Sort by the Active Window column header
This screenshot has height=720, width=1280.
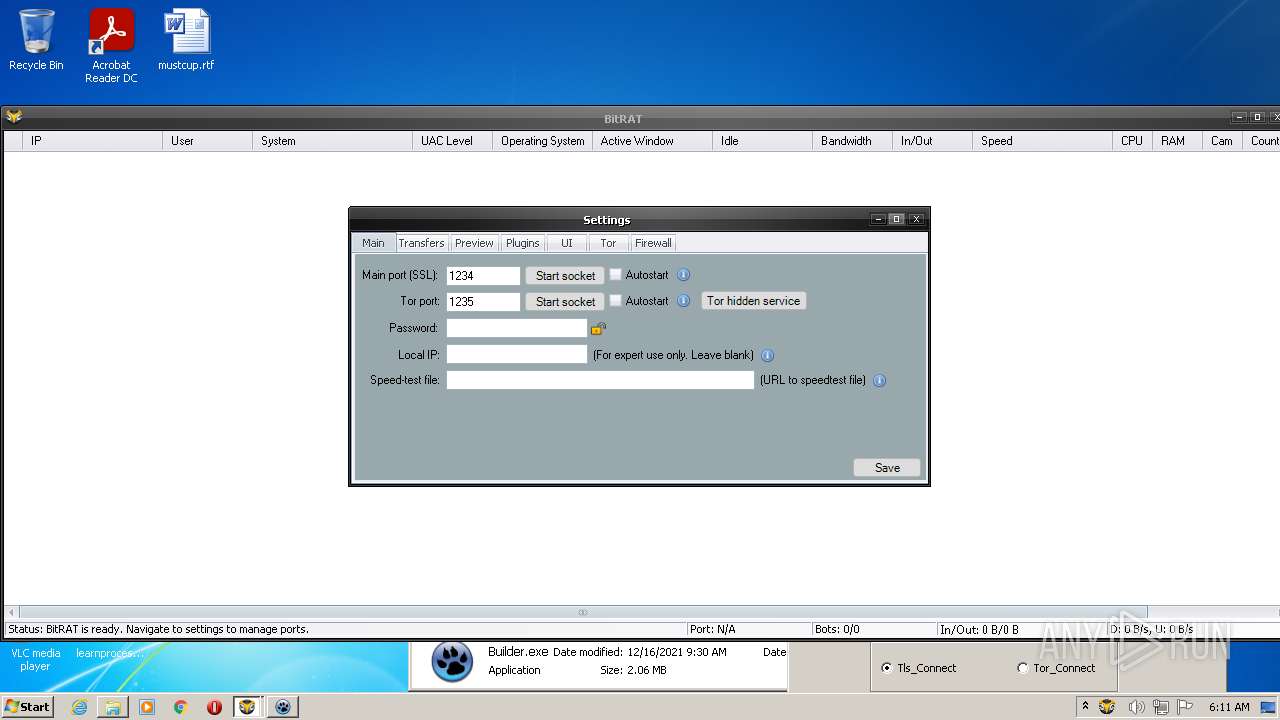pos(653,141)
